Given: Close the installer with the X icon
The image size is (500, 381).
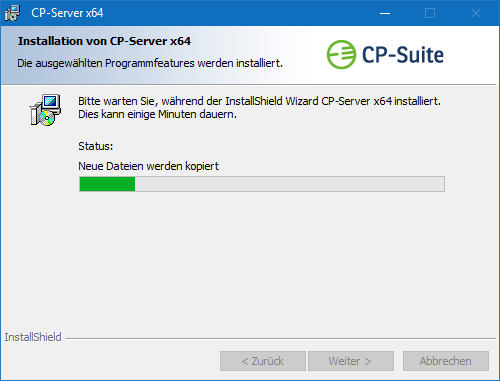Looking at the screenshot, I should [476, 13].
